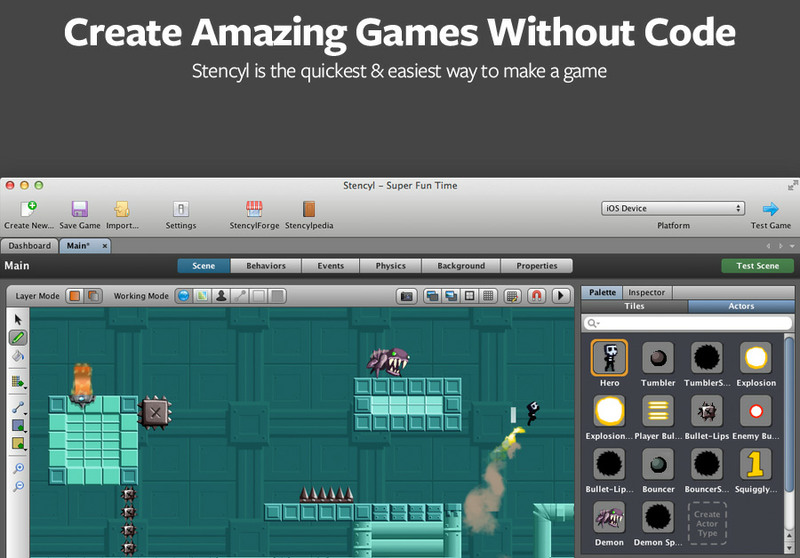Click the zoom in magnifier tool
Viewport: 800px width, 558px height.
(18, 467)
